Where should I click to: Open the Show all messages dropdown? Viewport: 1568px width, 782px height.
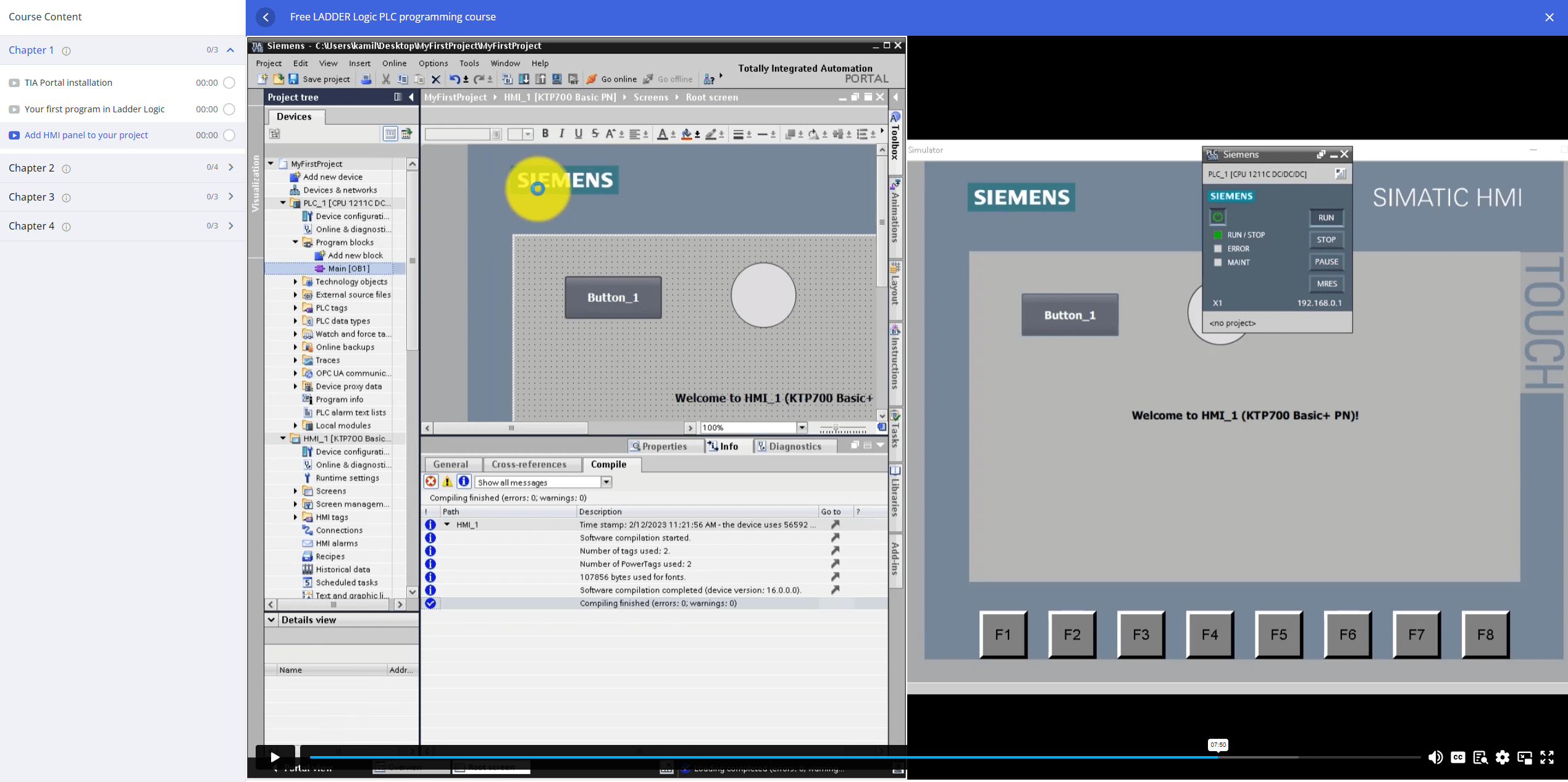tap(606, 481)
